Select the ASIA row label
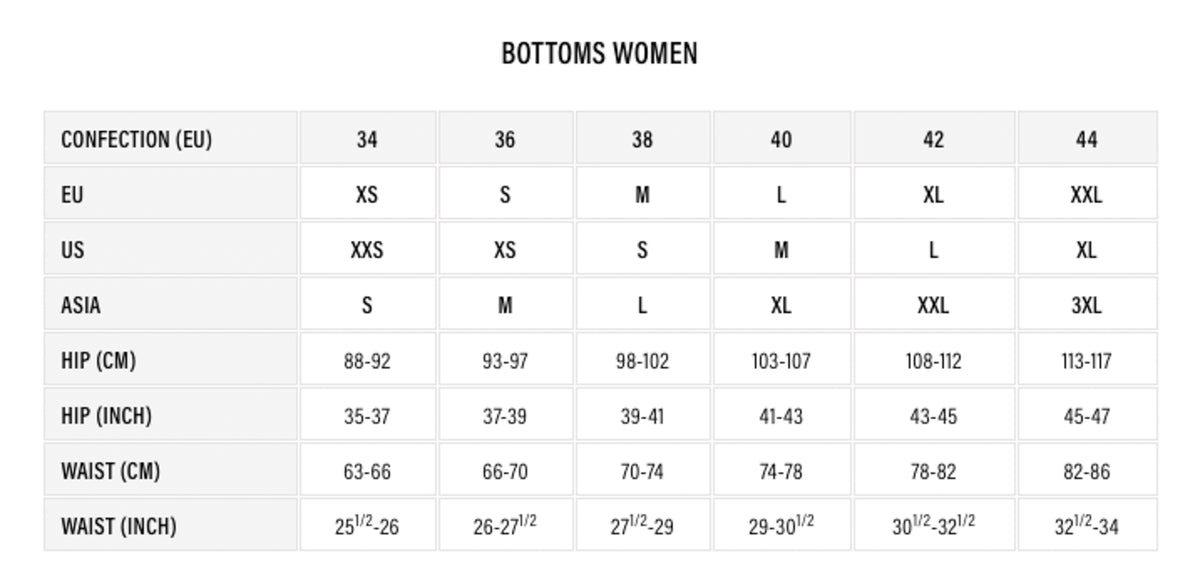The width and height of the screenshot is (1200, 588). point(81,305)
